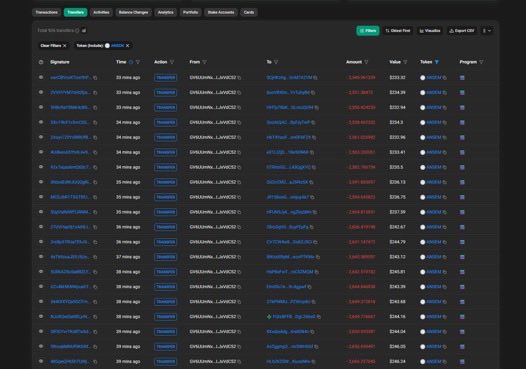Copy To address in the $236.13 row
Image resolution: width=526 pixels, height=369 pixels.
coord(311,182)
